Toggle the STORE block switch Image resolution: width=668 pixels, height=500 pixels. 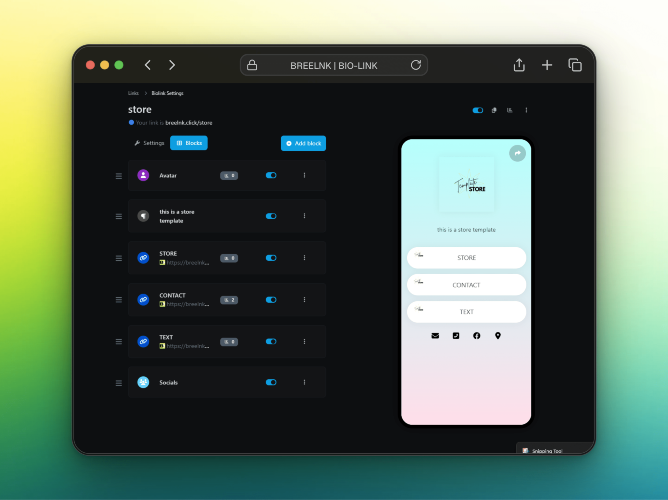(271, 258)
